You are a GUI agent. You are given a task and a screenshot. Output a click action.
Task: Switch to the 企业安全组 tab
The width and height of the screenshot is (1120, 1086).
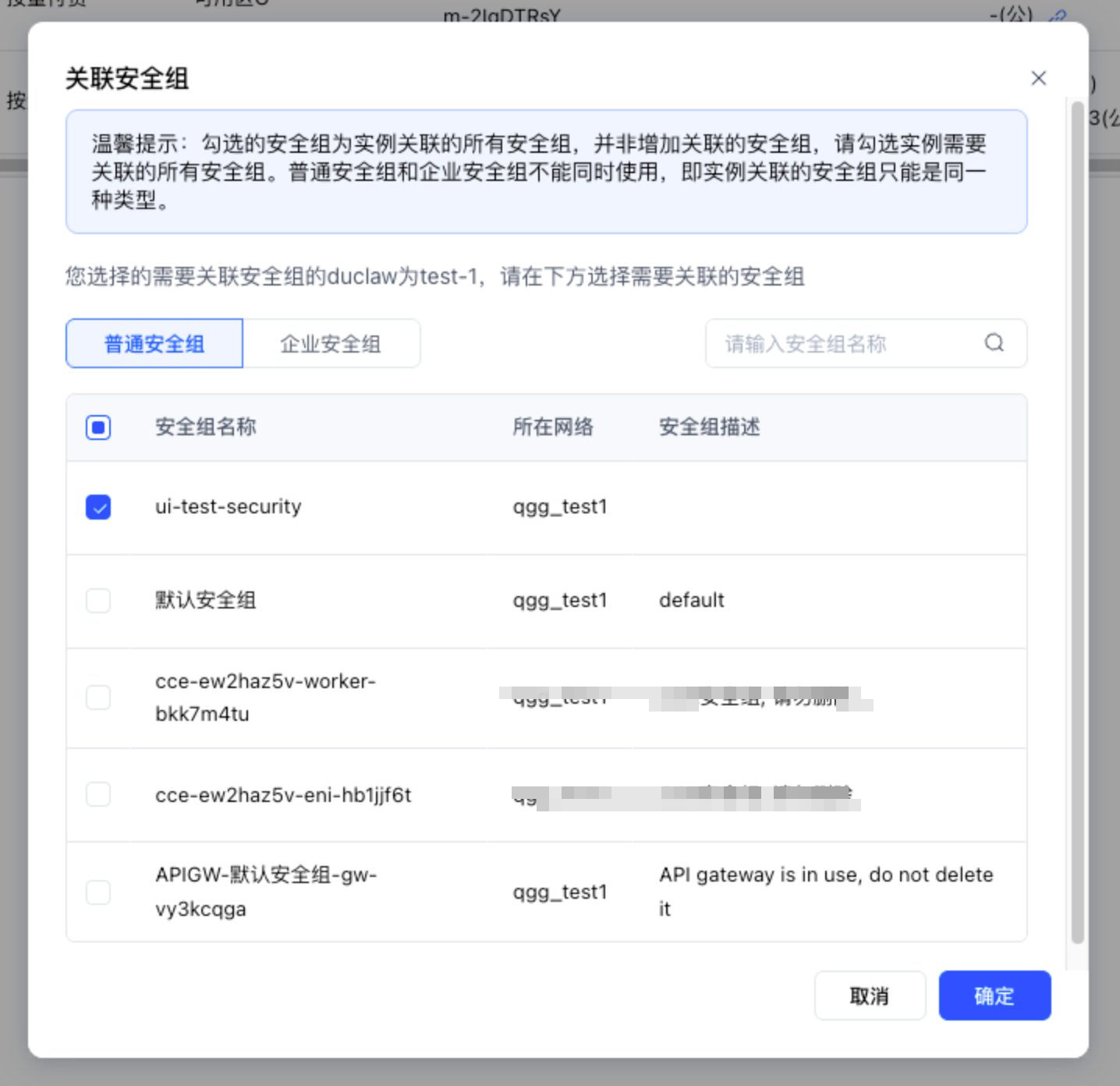click(x=331, y=343)
